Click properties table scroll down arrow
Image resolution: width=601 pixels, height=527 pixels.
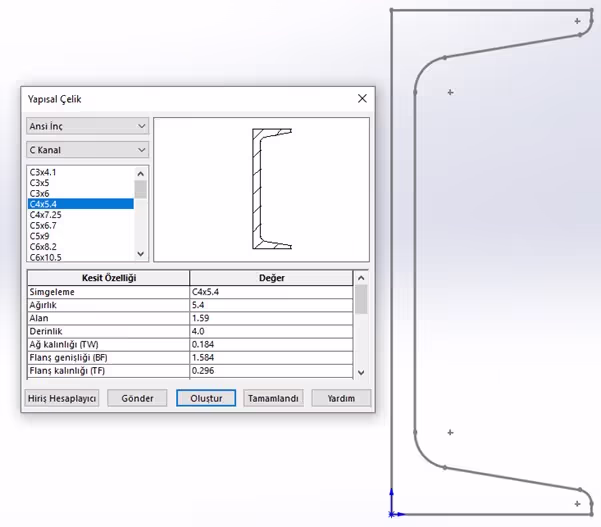point(361,372)
